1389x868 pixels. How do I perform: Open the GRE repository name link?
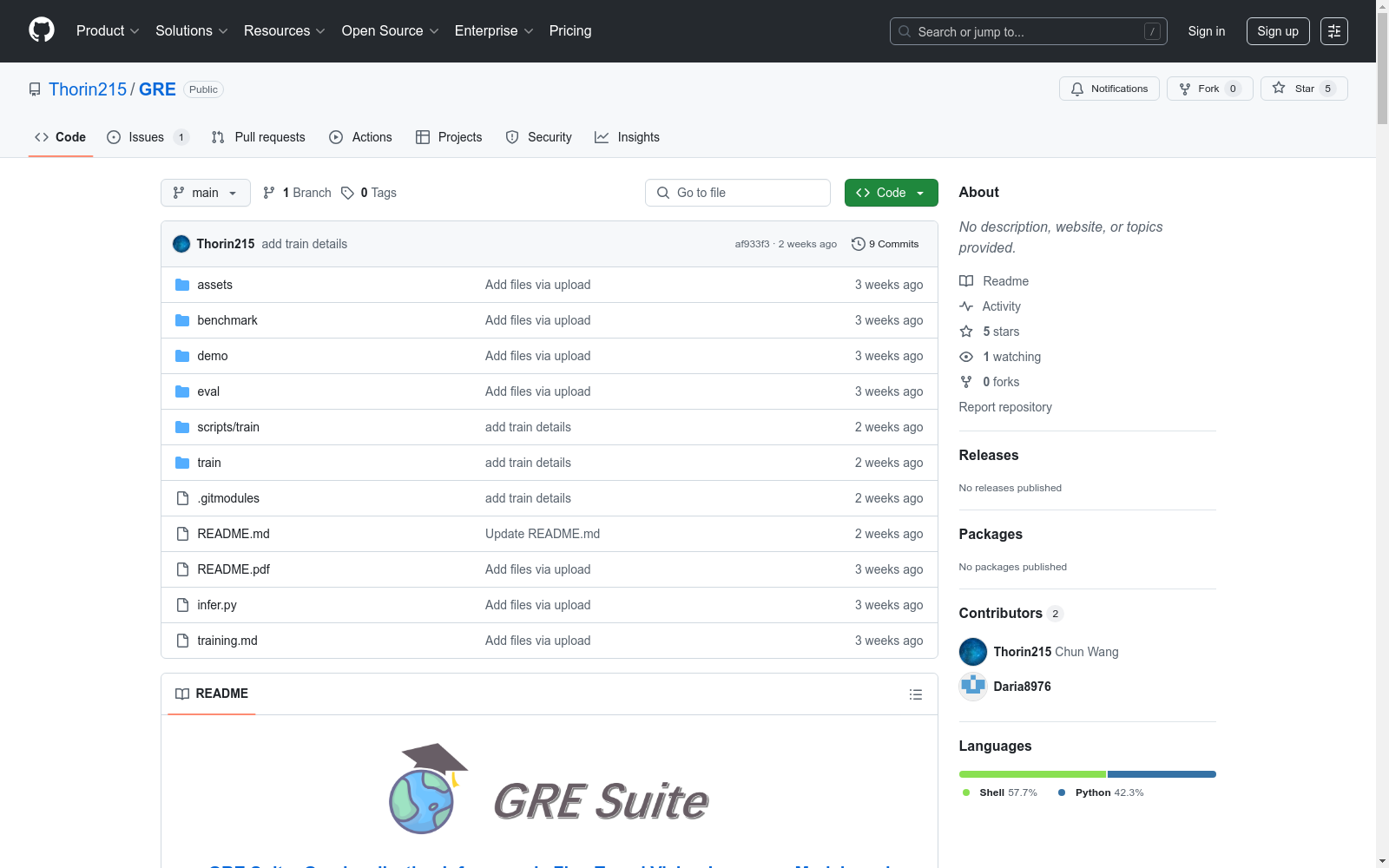click(x=157, y=89)
